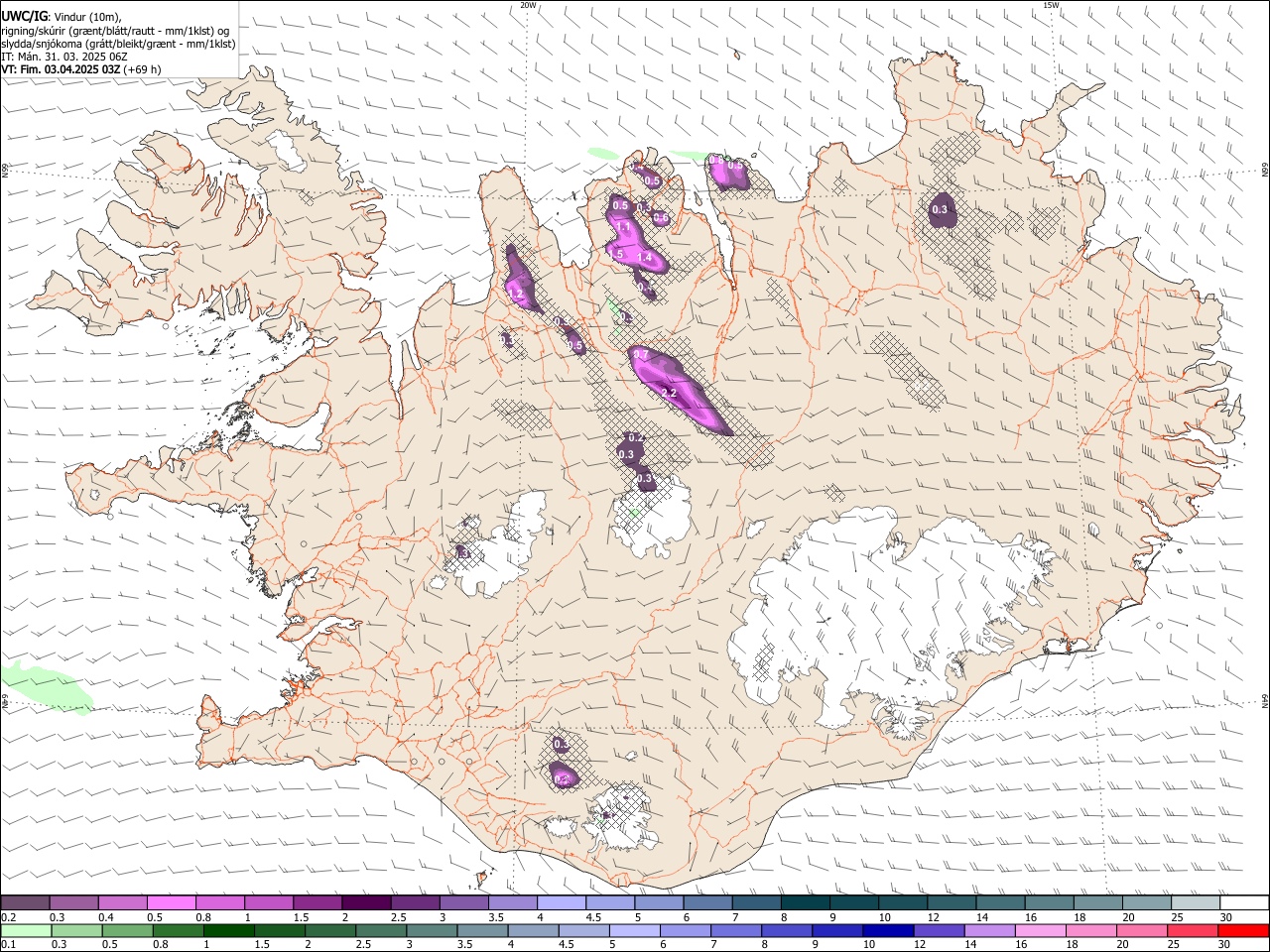This screenshot has width=1270, height=952.
Task: Select the dark teal 8 swatch, upper row
Action: point(806,903)
